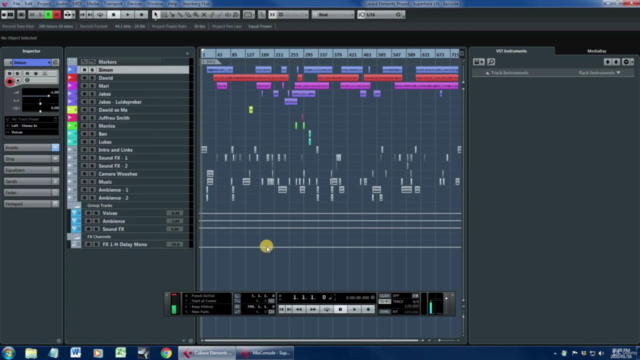The height and width of the screenshot is (360, 640).
Task: Mute the Music track
Action: tap(84, 182)
